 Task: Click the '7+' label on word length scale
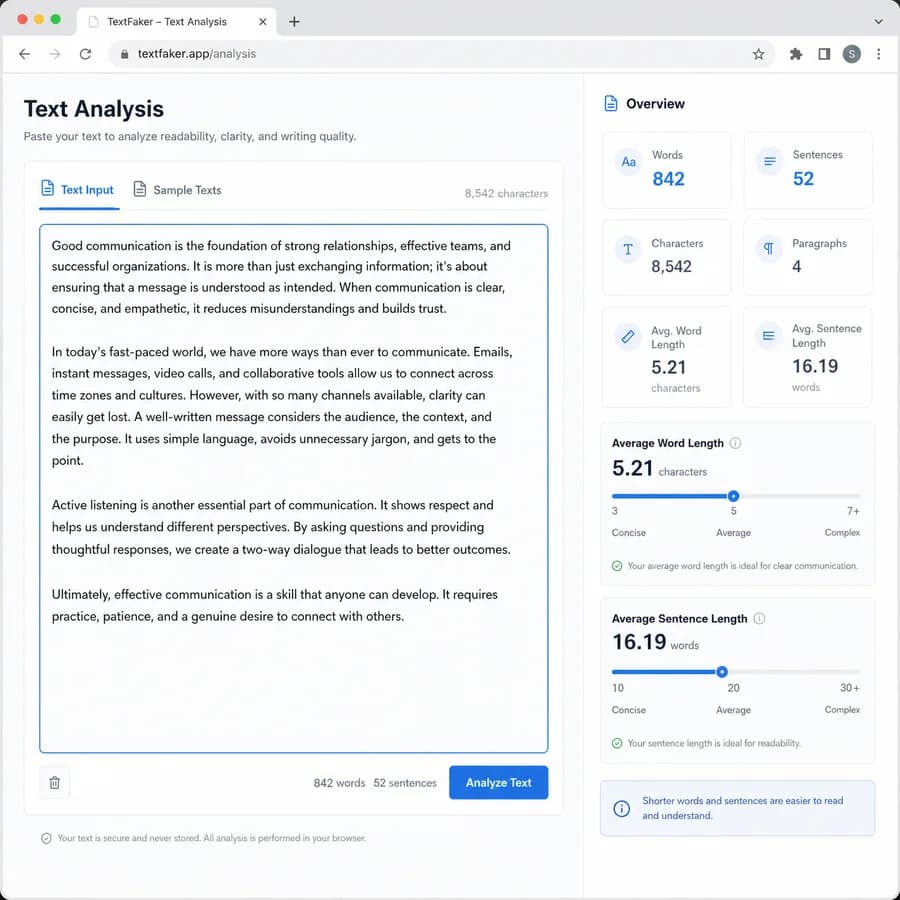[853, 511]
